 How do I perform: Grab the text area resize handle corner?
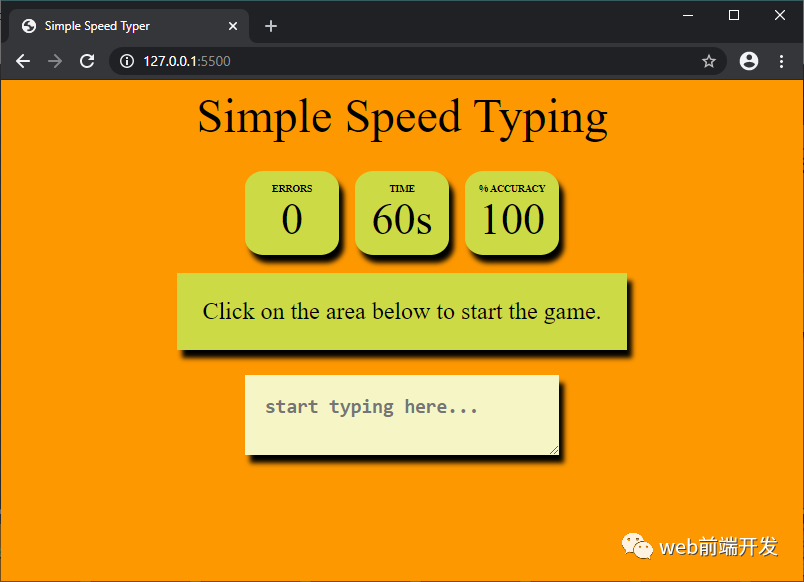click(x=554, y=450)
